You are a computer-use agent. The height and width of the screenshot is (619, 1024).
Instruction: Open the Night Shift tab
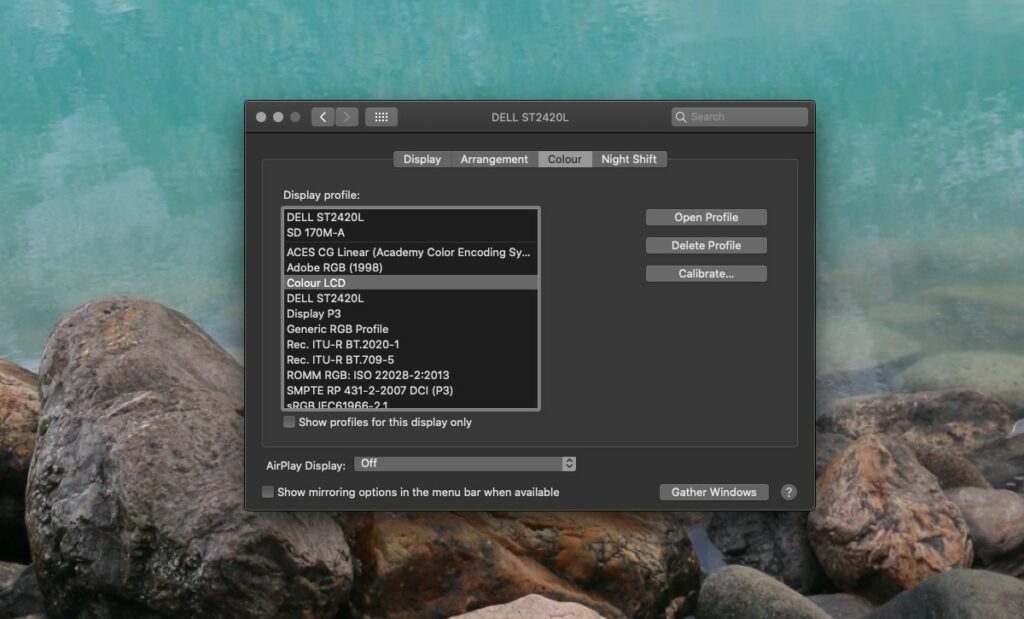click(629, 159)
